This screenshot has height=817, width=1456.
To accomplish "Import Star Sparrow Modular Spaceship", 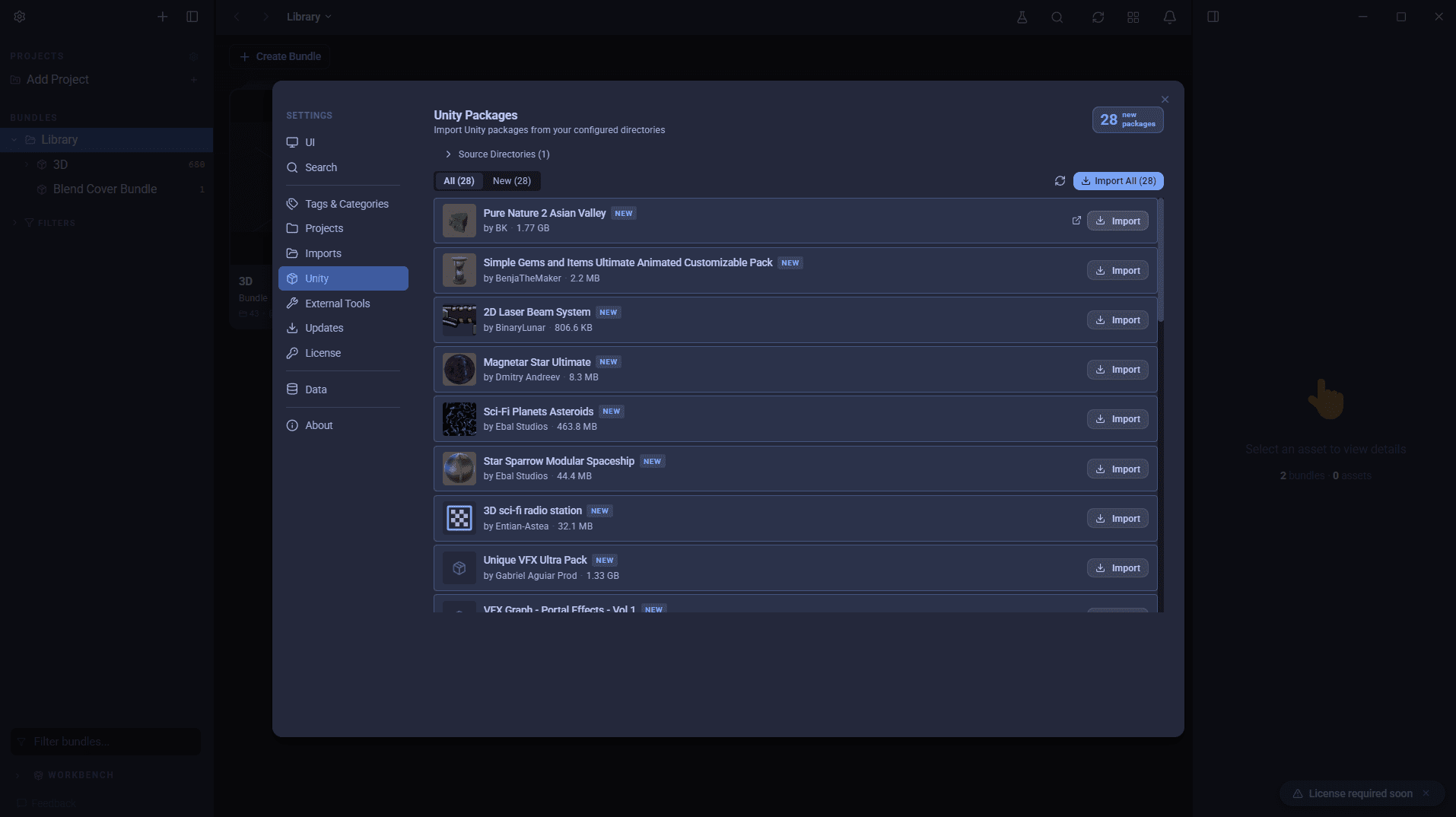I will pos(1117,469).
